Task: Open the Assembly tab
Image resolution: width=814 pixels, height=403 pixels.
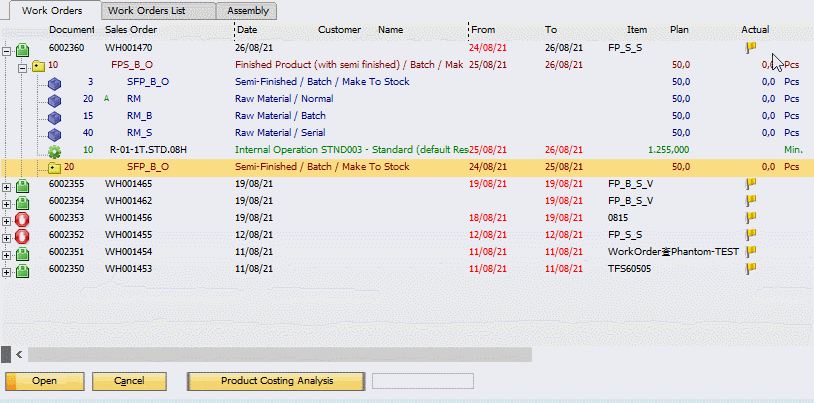Action: click(247, 10)
